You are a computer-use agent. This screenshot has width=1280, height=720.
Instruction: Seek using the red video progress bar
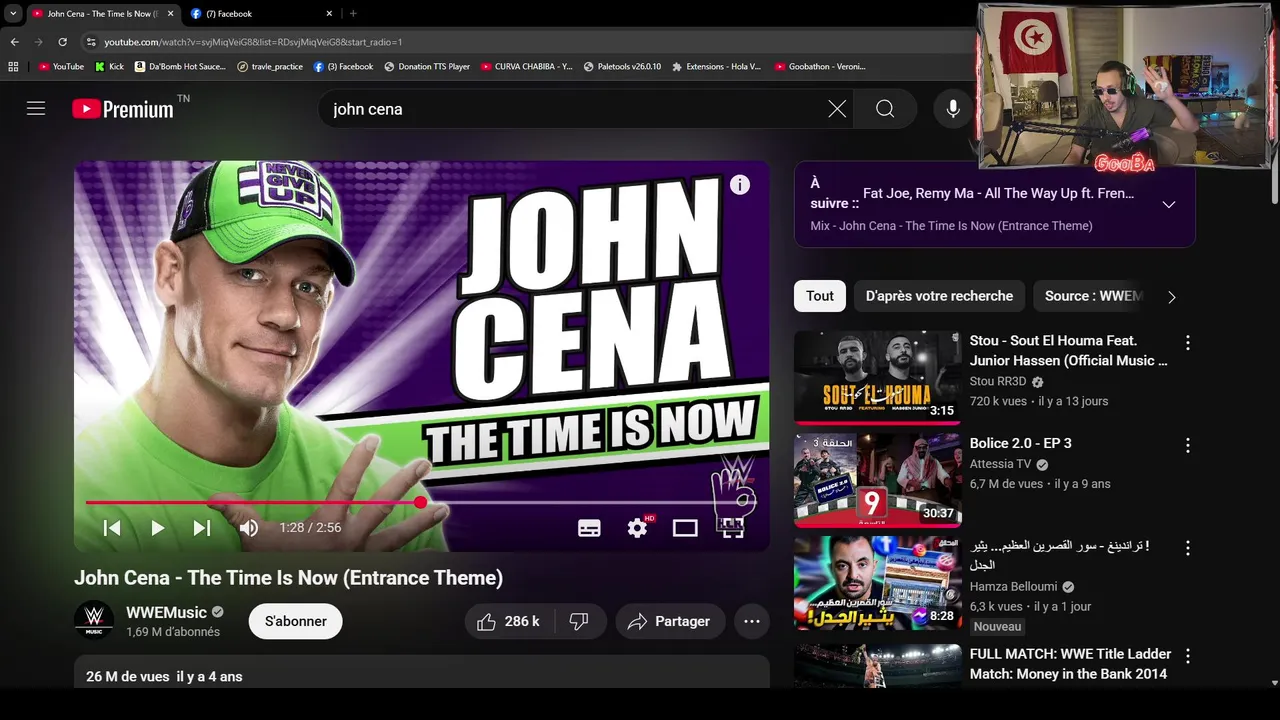[421, 502]
